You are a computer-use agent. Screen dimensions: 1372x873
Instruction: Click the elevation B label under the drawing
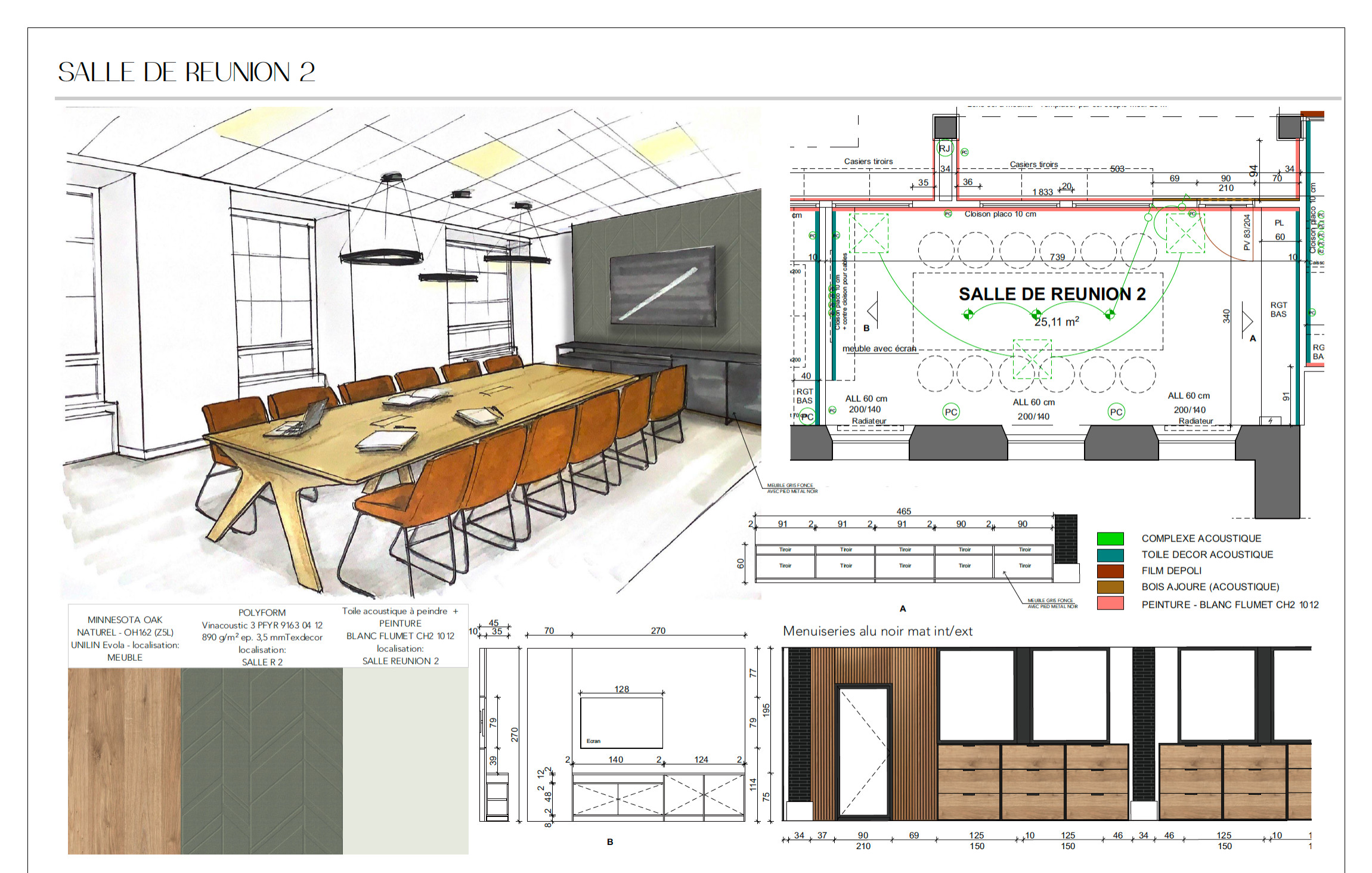pyautogui.click(x=610, y=842)
